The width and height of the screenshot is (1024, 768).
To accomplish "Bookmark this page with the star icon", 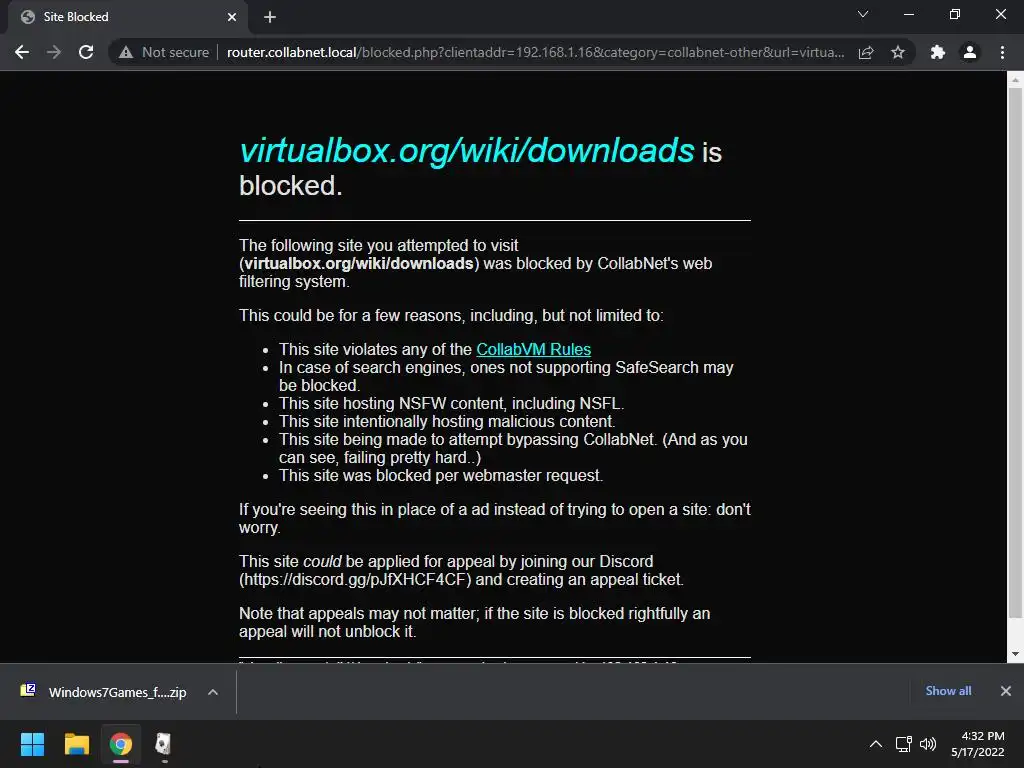I will click(898, 52).
